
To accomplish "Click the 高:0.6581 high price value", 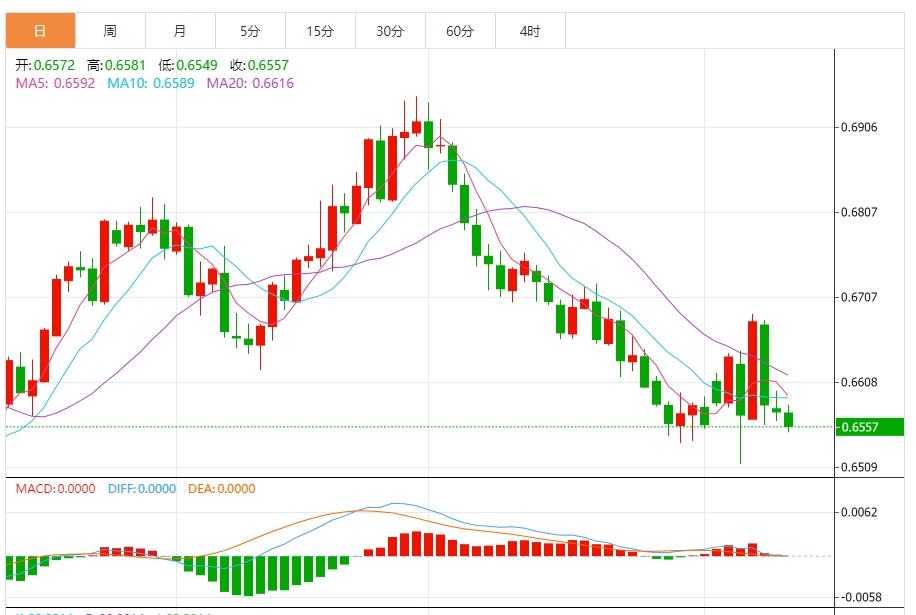I will (116, 65).
